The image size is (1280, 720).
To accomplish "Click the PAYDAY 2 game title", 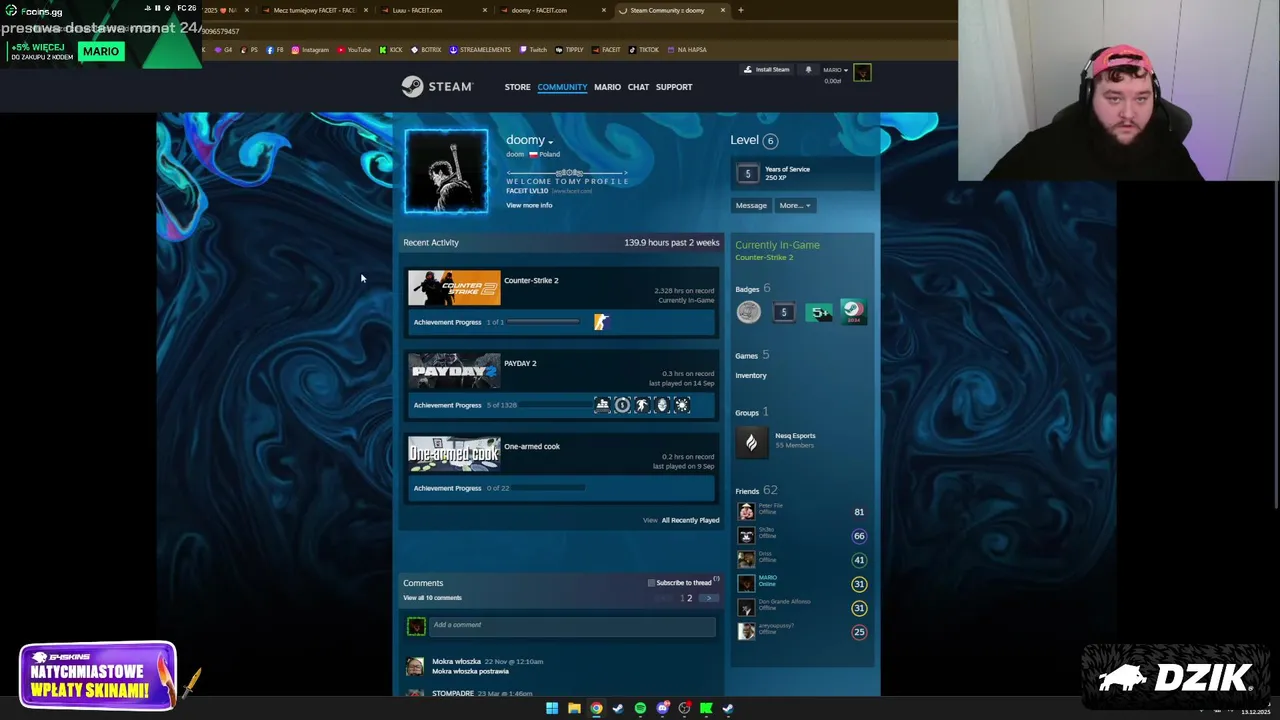I will pyautogui.click(x=520, y=363).
